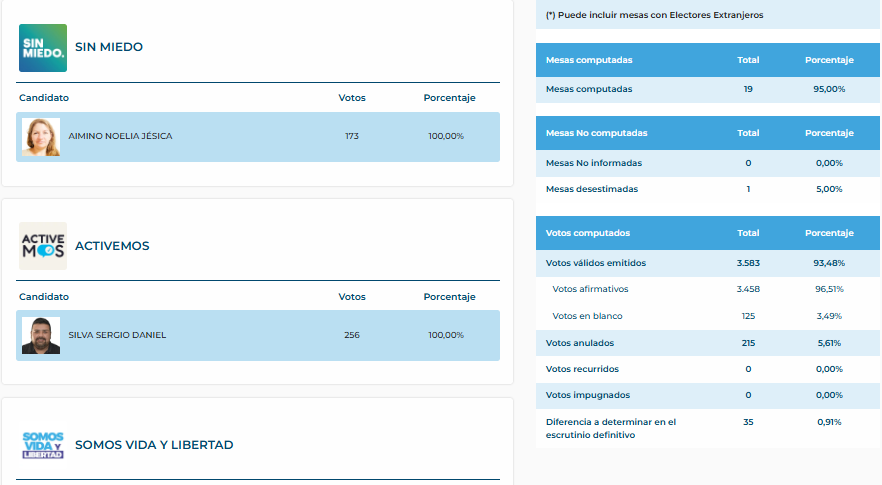Select the SIN MIEDO party heading
Image resolution: width=882 pixels, height=485 pixels.
[x=109, y=47]
